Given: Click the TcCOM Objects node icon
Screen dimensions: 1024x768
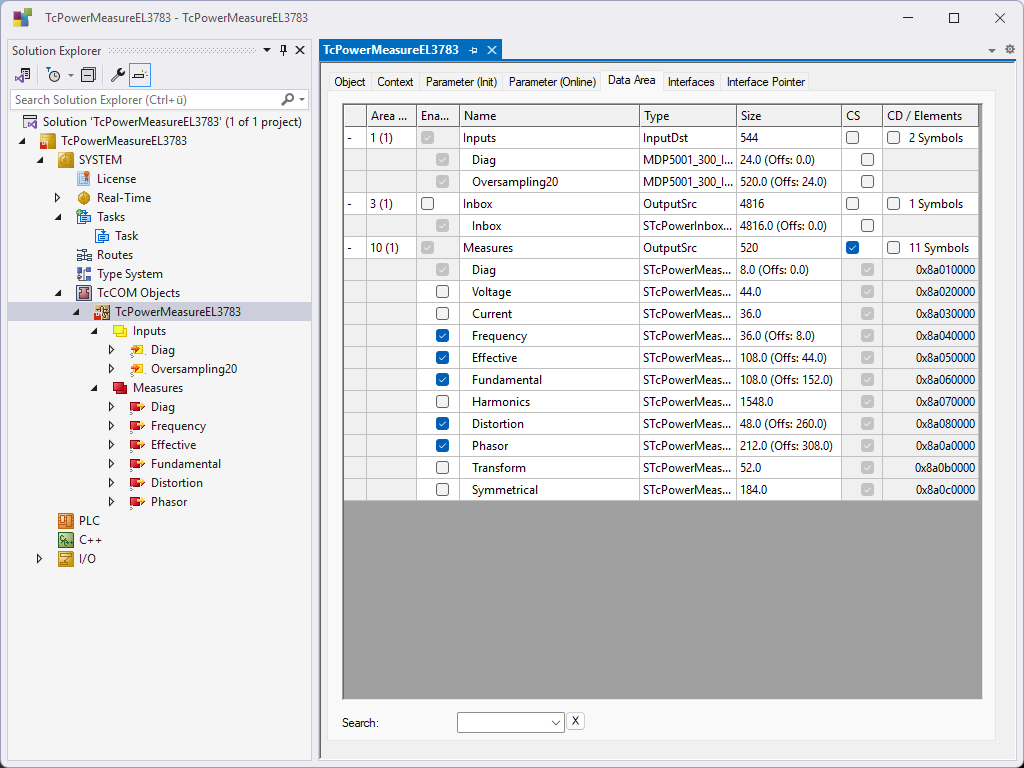Looking at the screenshot, I should tap(84, 293).
